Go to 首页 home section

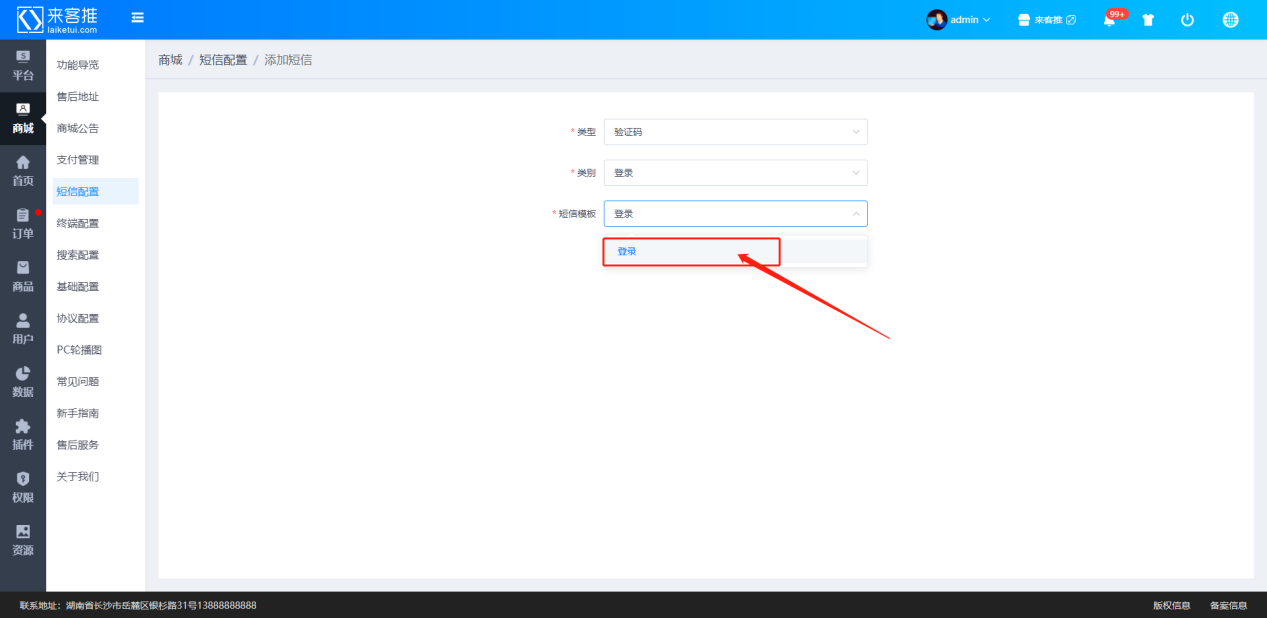[x=23, y=171]
